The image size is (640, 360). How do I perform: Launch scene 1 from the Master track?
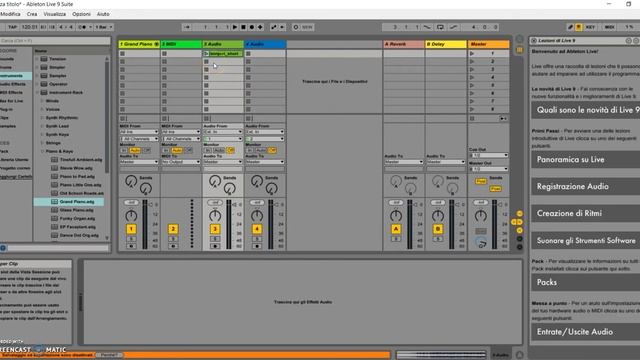click(472, 53)
